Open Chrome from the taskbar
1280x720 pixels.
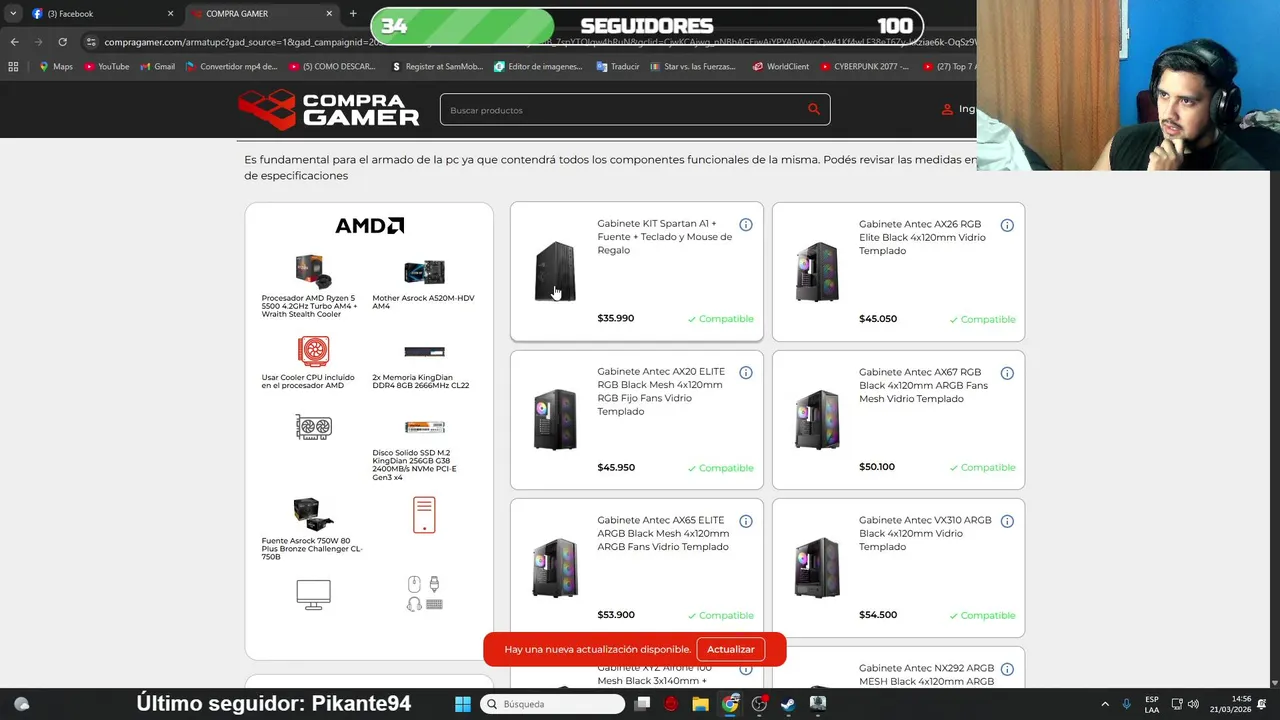[x=730, y=704]
